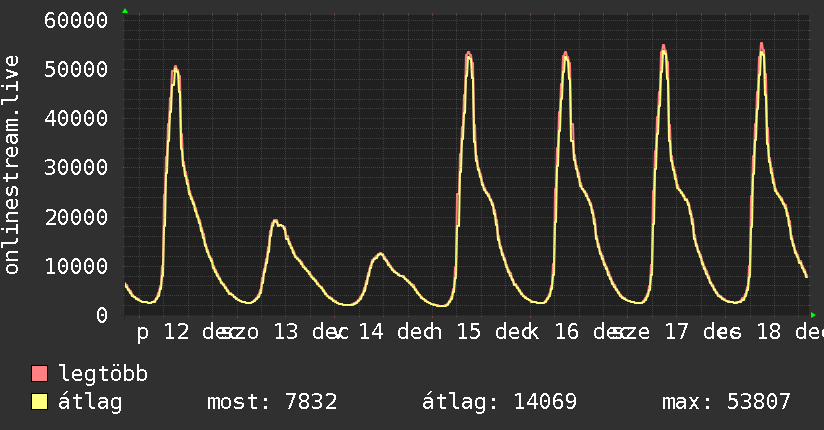Click the max: 53807 statistic
This screenshot has height=430, width=824.
click(726, 402)
